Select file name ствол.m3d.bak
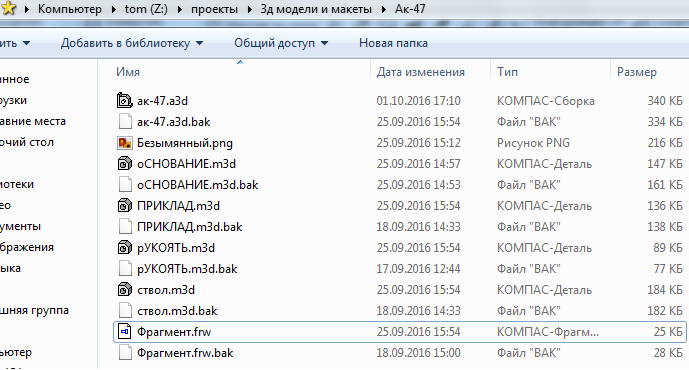The width and height of the screenshot is (689, 370). (x=177, y=311)
